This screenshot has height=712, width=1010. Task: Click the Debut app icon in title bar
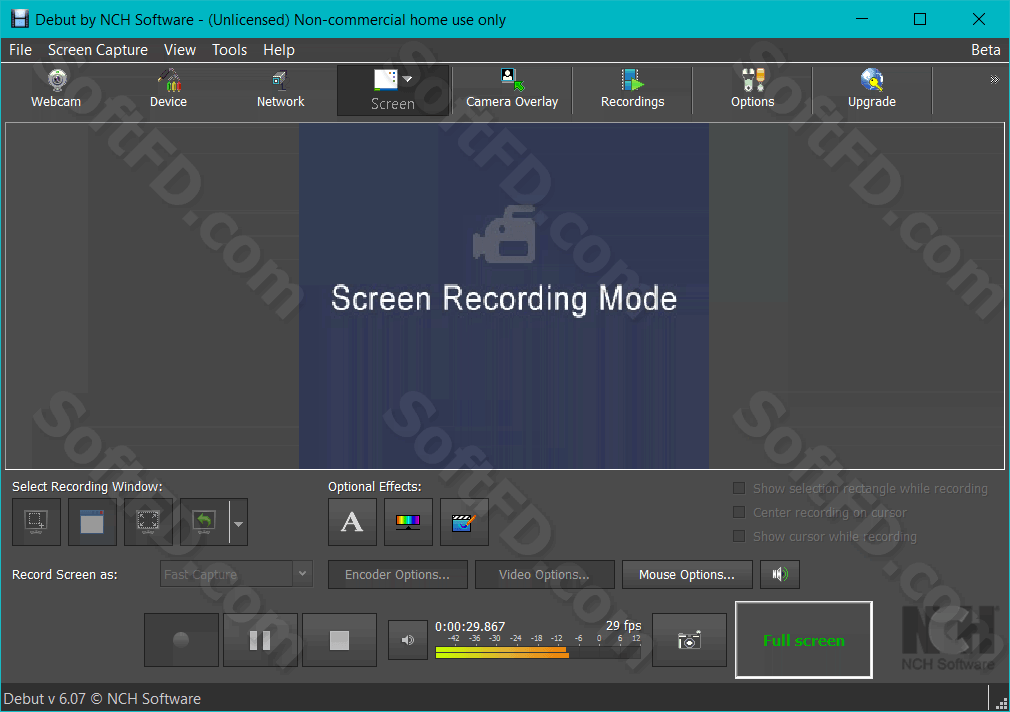[20, 19]
